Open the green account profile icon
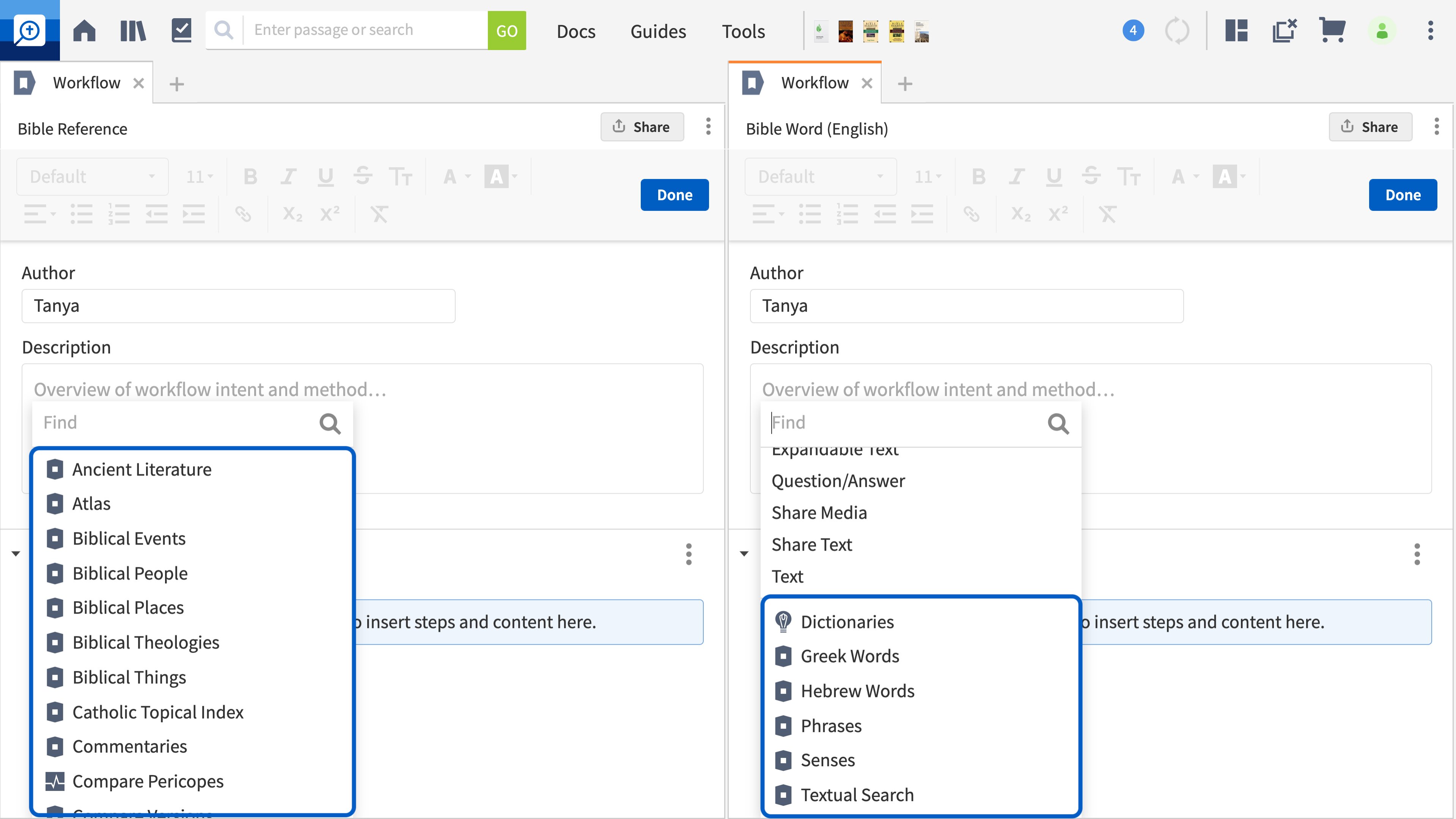The image size is (1456, 819). pos(1381,30)
